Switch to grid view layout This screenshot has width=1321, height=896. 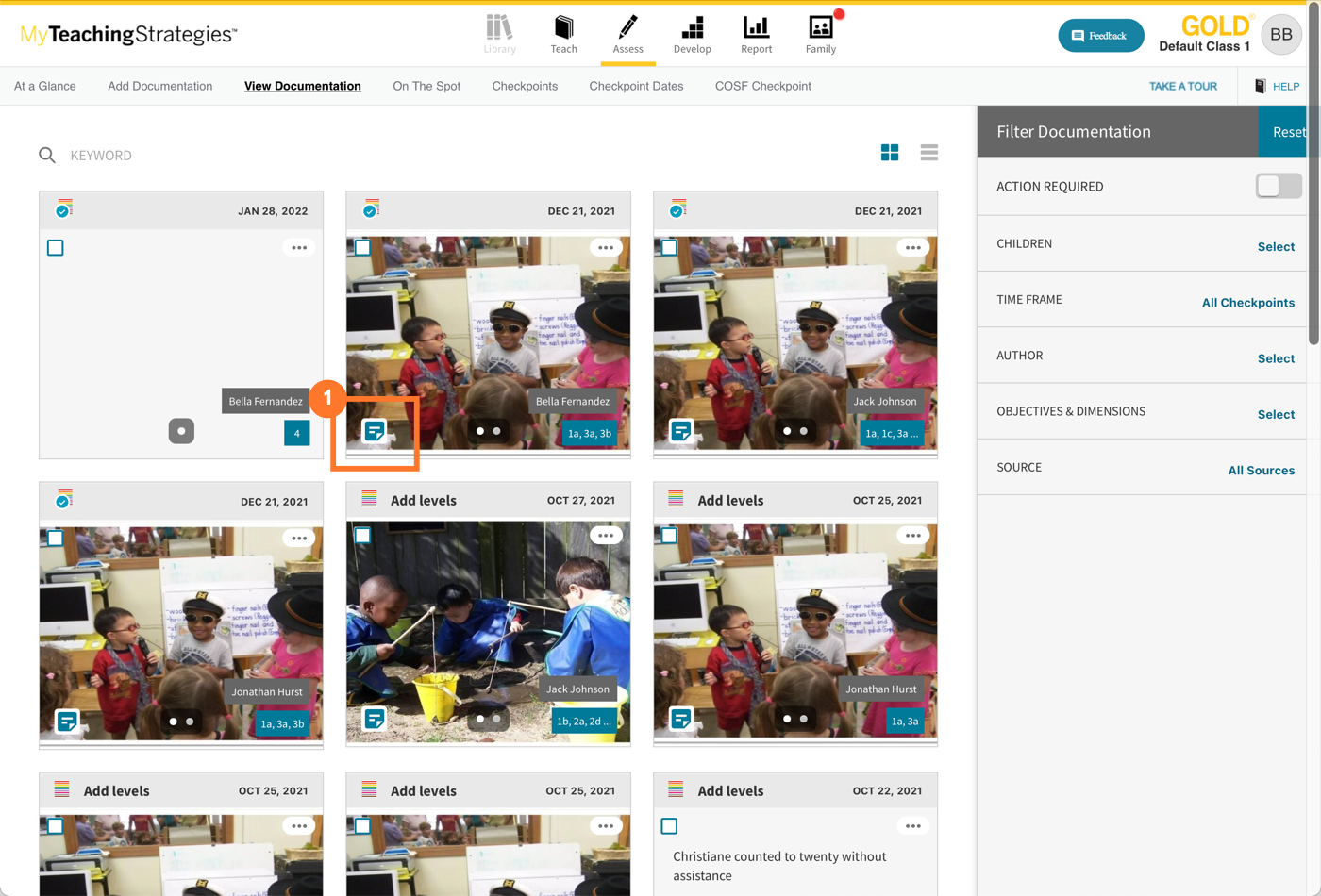(890, 153)
